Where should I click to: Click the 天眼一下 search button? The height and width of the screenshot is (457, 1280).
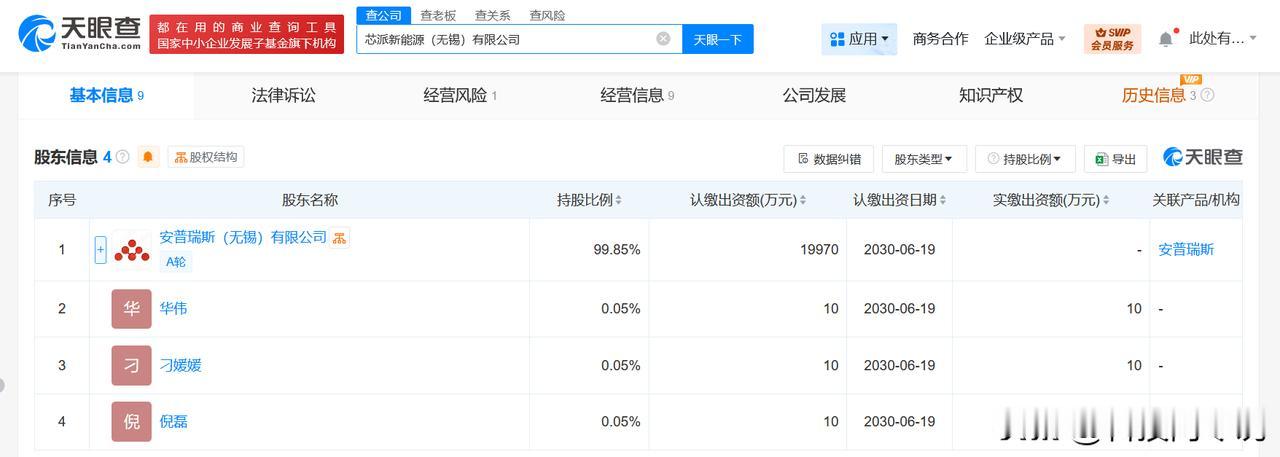click(718, 39)
